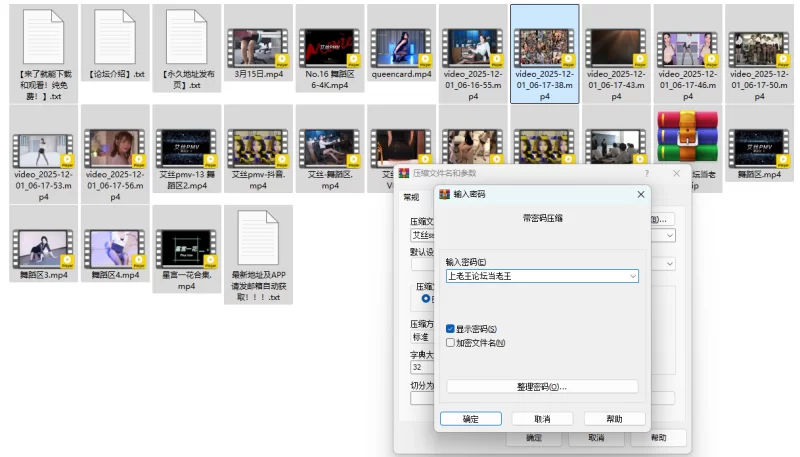Click the 常规 tab in archive dialog
This screenshot has width=800, height=457.
point(411,197)
